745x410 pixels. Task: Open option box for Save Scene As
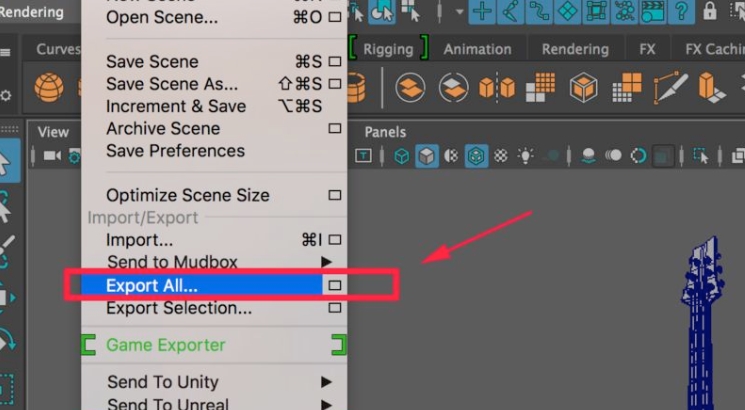point(334,84)
